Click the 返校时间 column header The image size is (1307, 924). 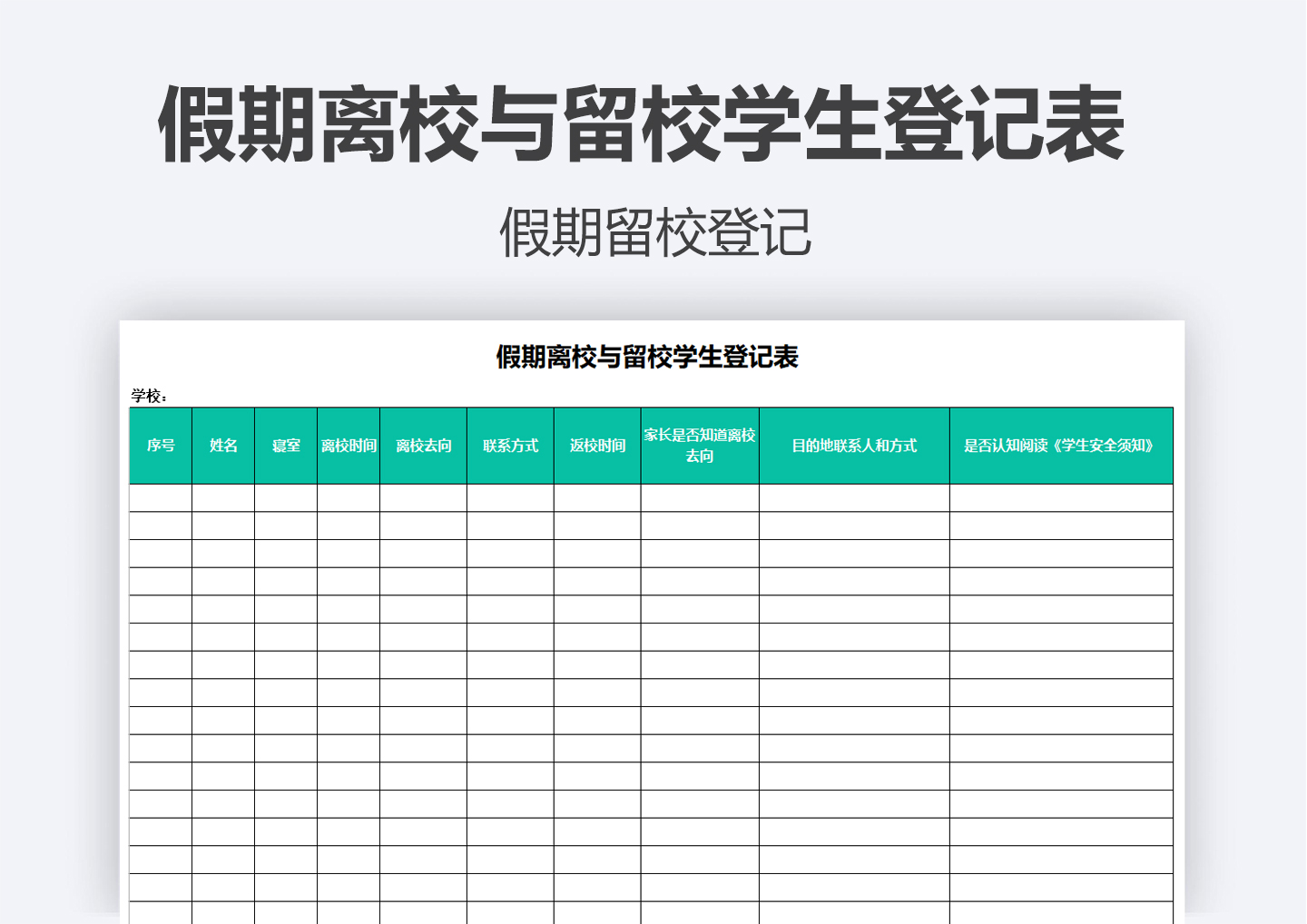597,445
